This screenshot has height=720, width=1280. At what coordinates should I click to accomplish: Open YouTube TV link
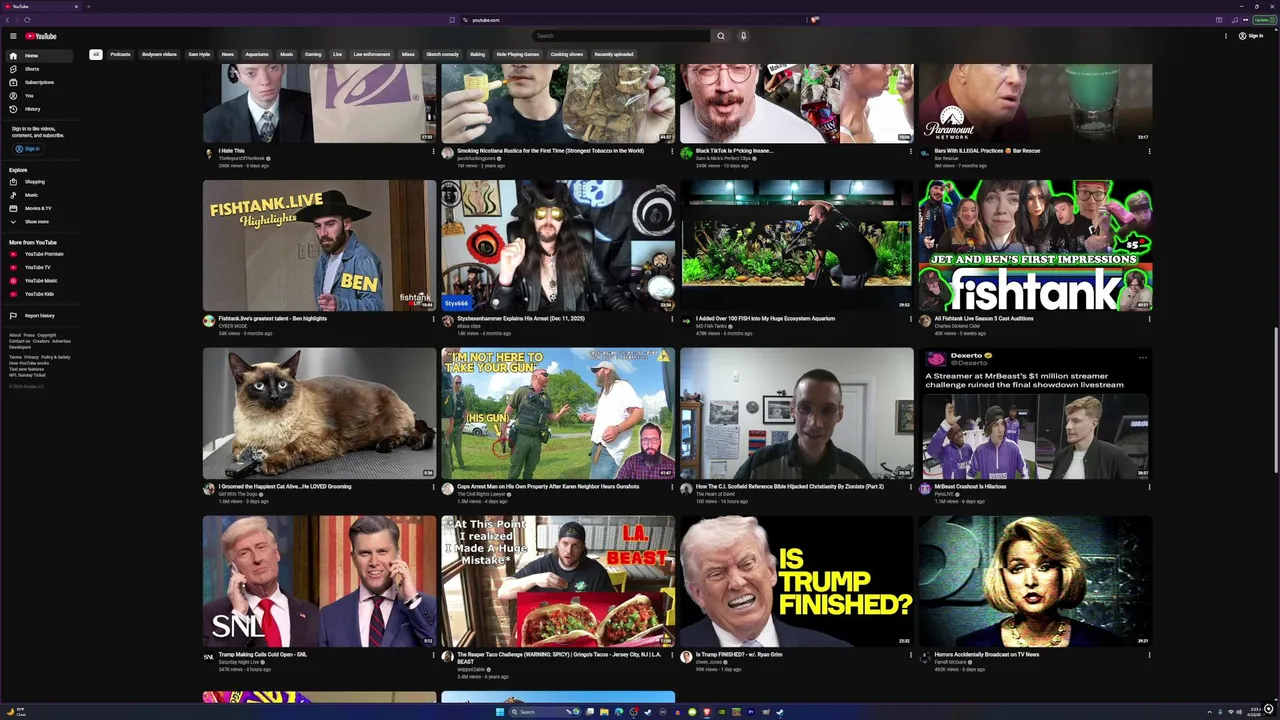[38, 267]
